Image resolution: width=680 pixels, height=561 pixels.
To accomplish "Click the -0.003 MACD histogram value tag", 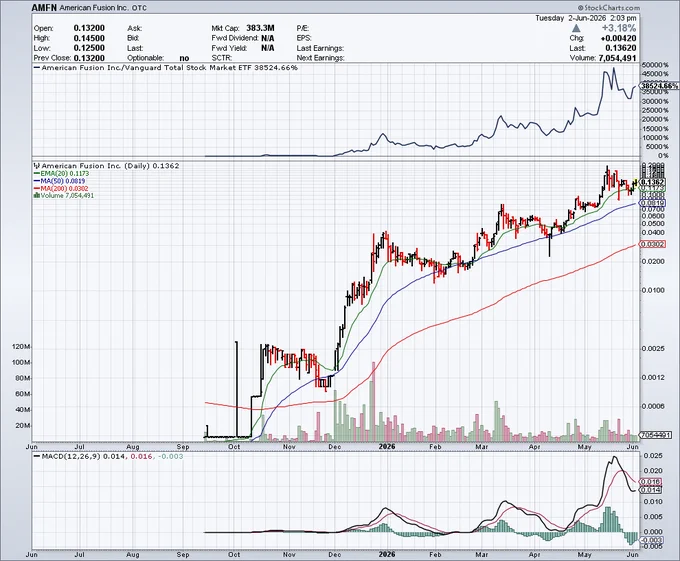I will click(x=651, y=540).
